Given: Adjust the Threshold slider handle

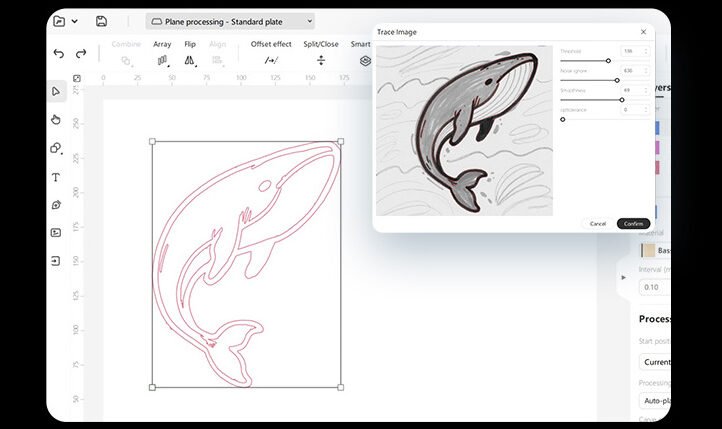Looking at the screenshot, I should pyautogui.click(x=608, y=61).
